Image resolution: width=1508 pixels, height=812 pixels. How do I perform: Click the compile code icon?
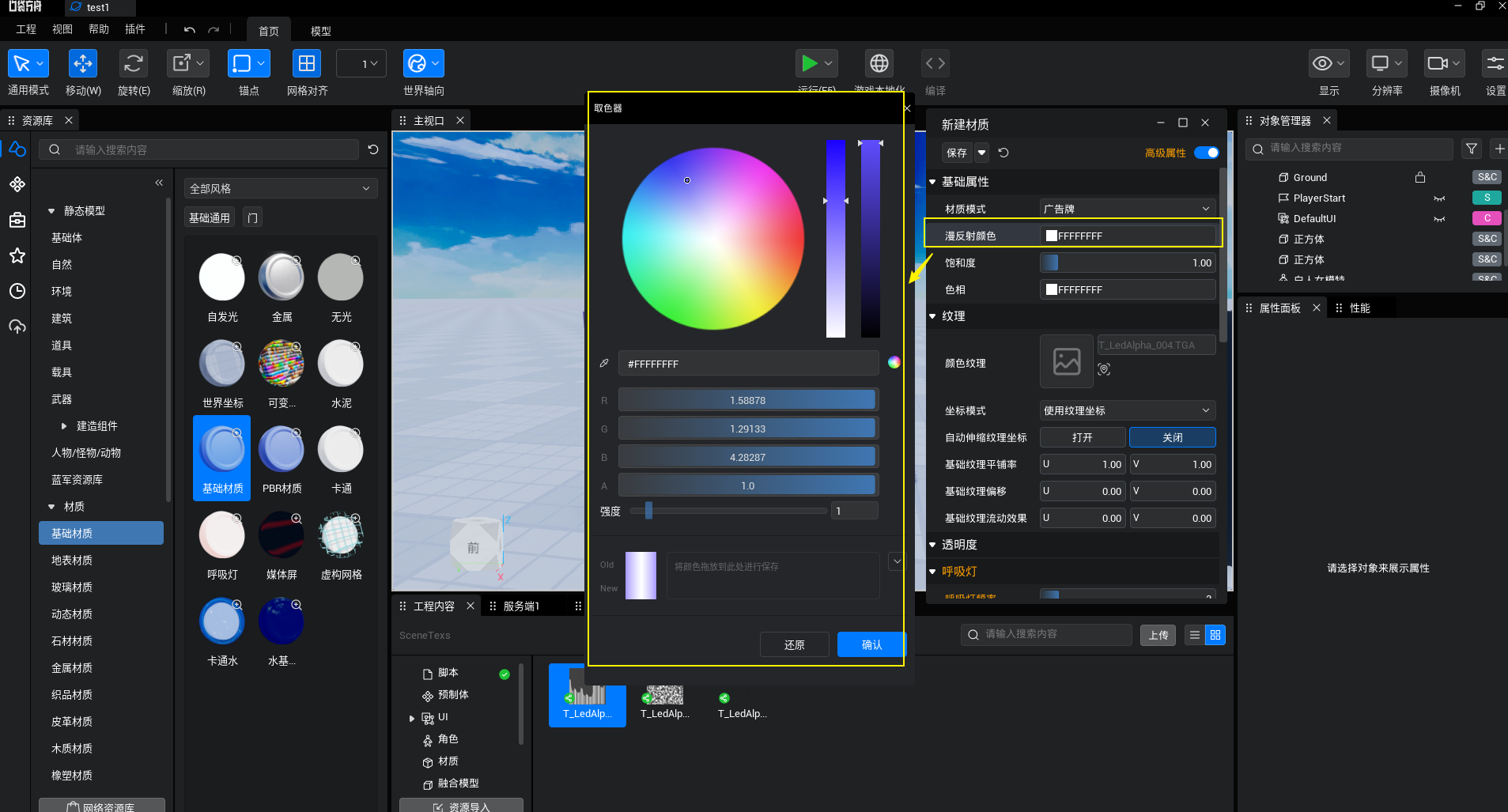point(935,63)
